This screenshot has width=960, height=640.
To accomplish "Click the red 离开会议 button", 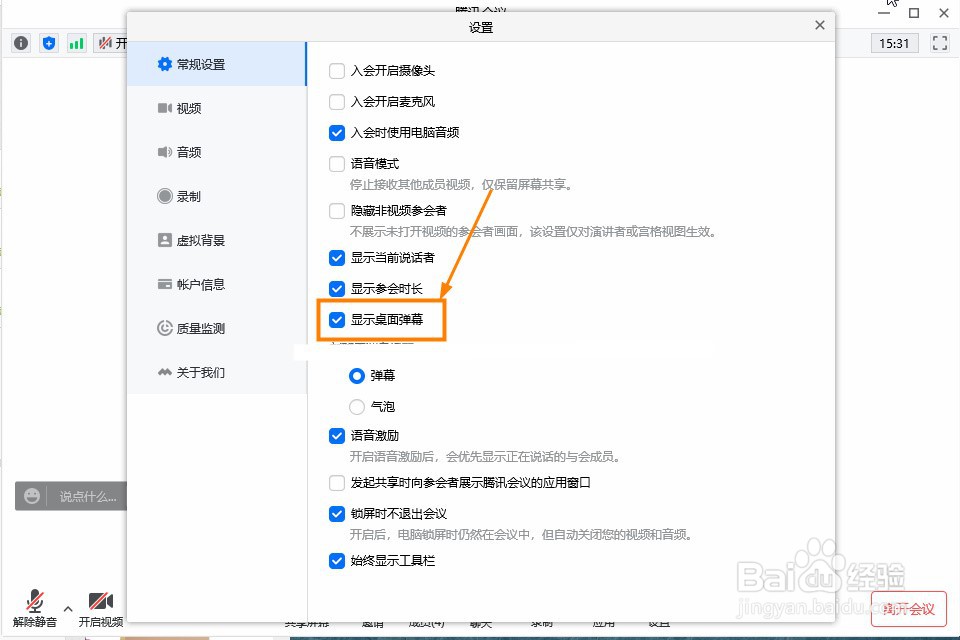I will pyautogui.click(x=908, y=608).
